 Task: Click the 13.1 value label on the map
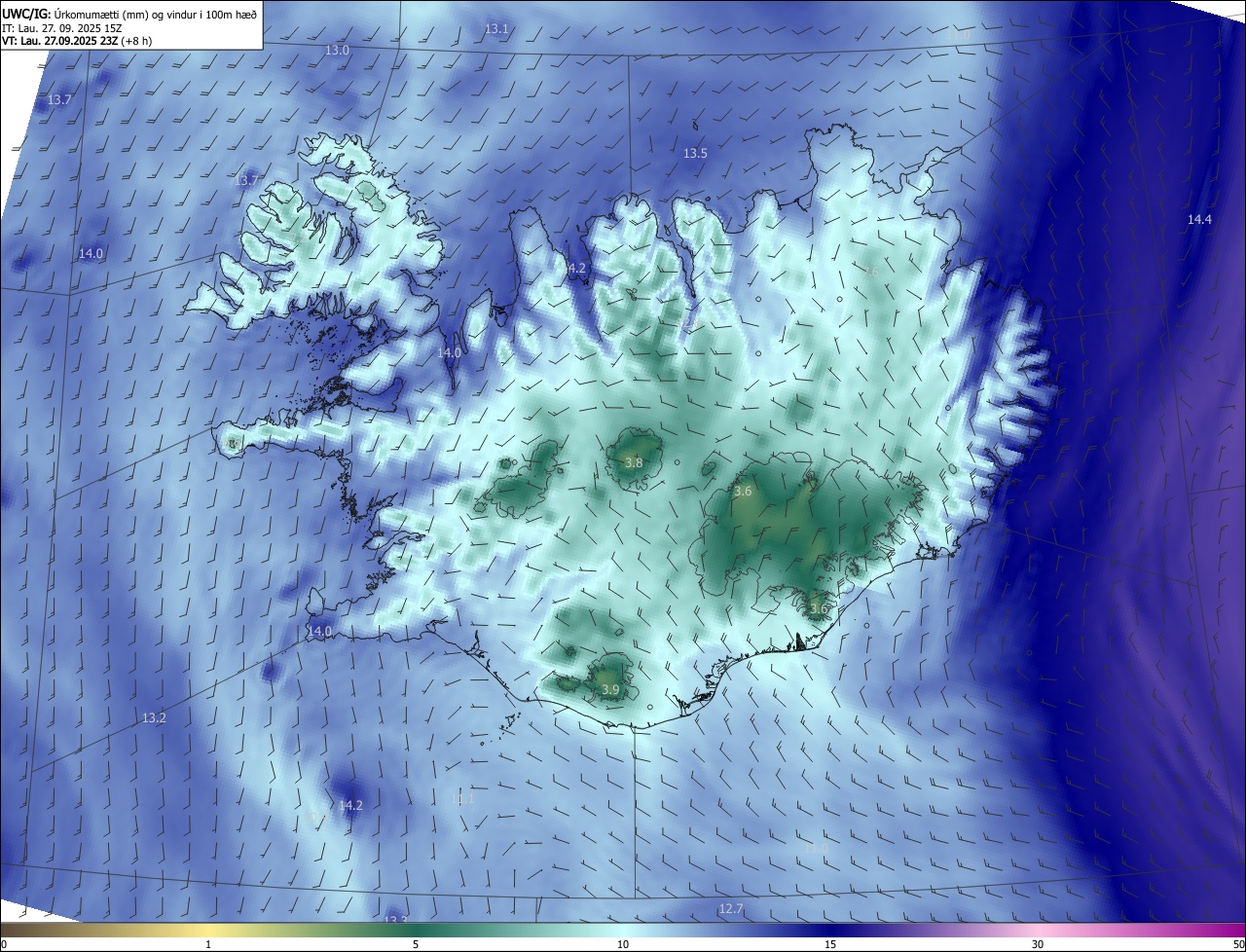point(496,29)
